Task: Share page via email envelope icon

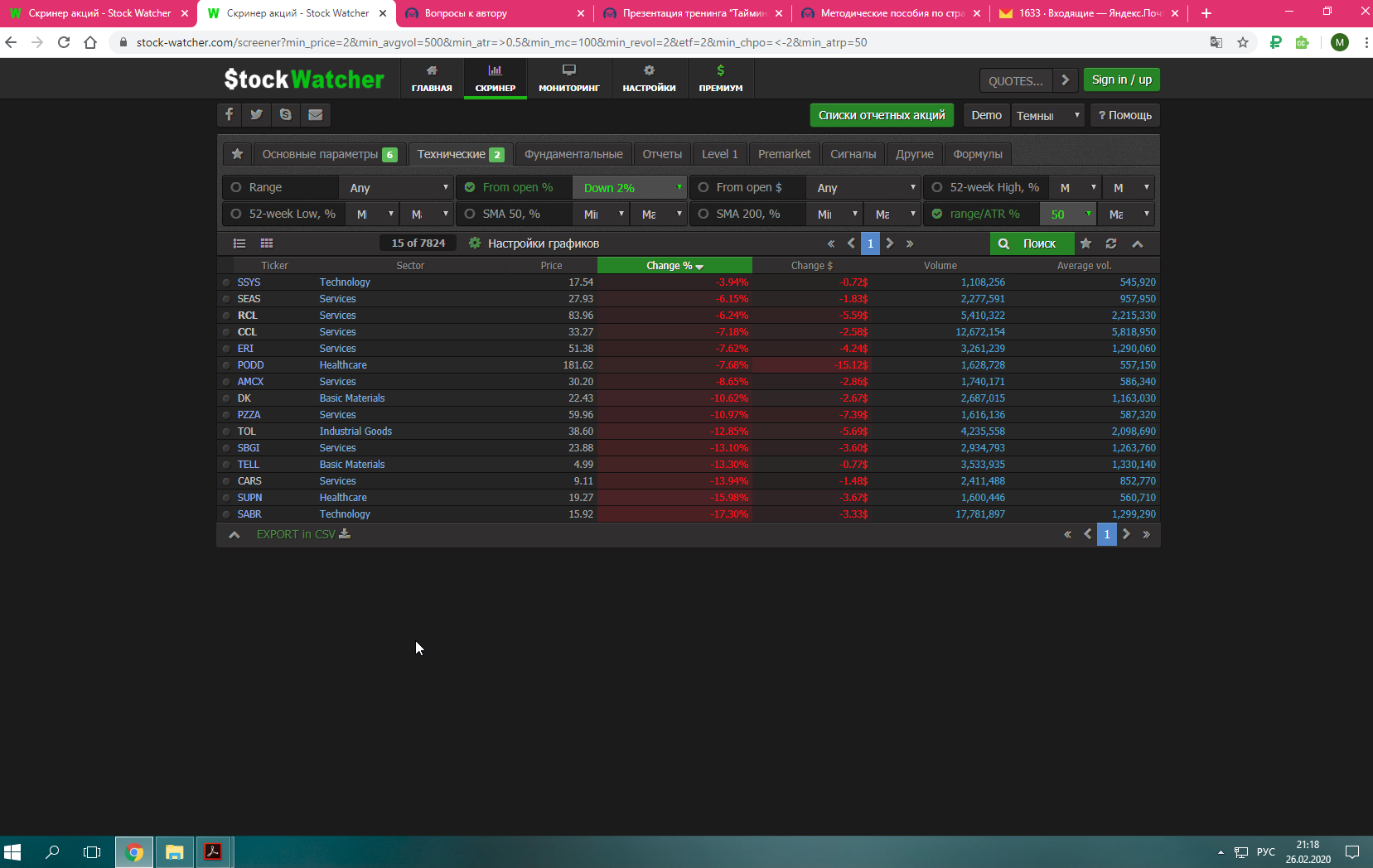Action: click(x=316, y=115)
